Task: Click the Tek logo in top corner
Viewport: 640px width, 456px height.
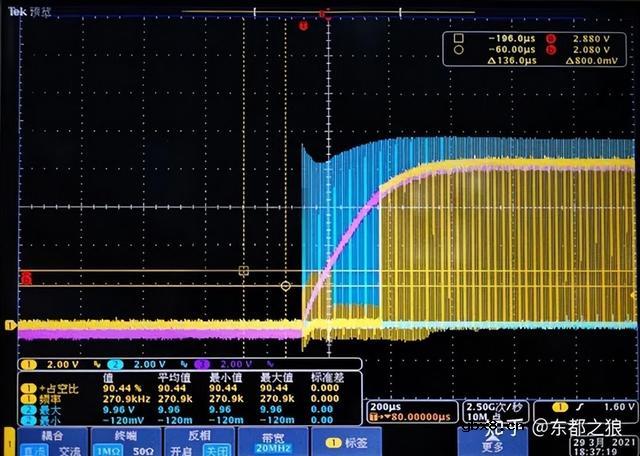Action: [14, 13]
